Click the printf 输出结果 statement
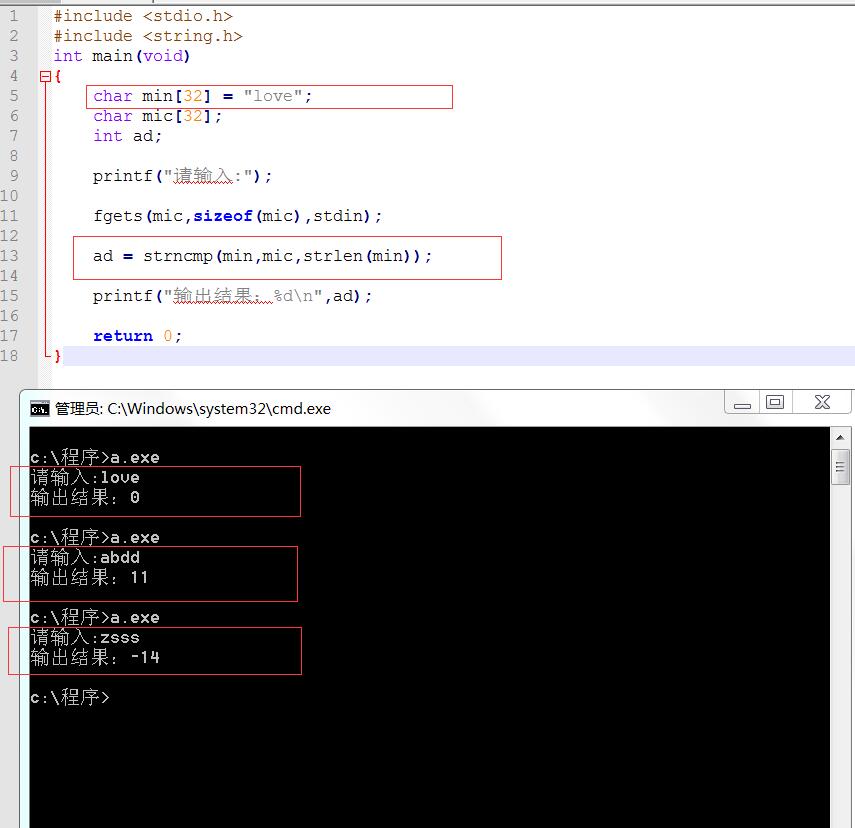 tap(232, 296)
